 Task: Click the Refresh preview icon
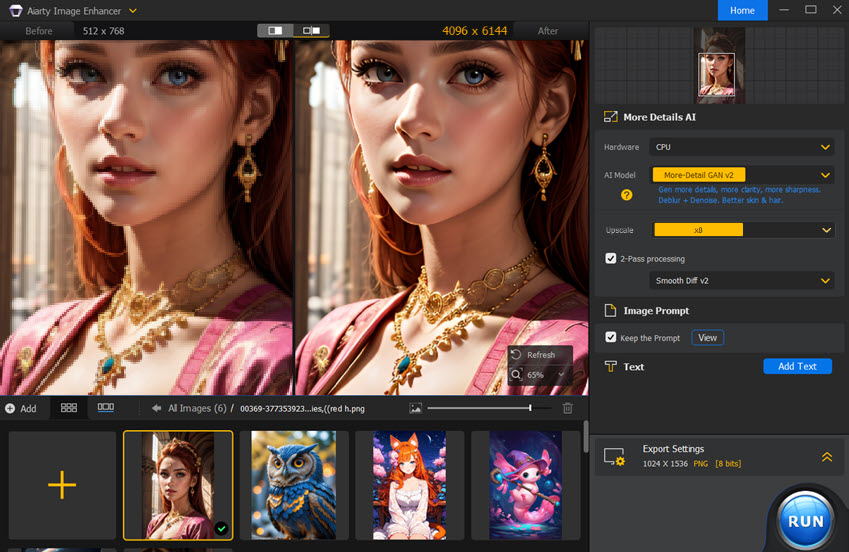tap(517, 354)
